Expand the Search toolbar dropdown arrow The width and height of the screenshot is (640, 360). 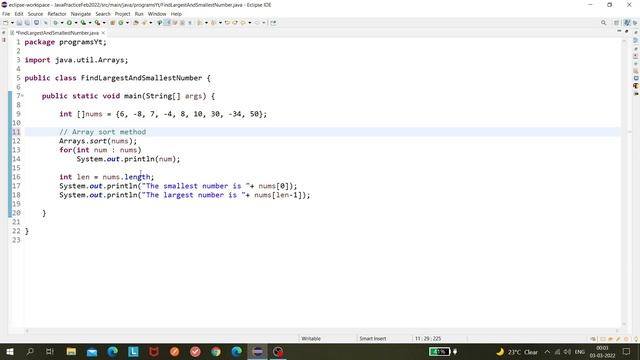151,23
